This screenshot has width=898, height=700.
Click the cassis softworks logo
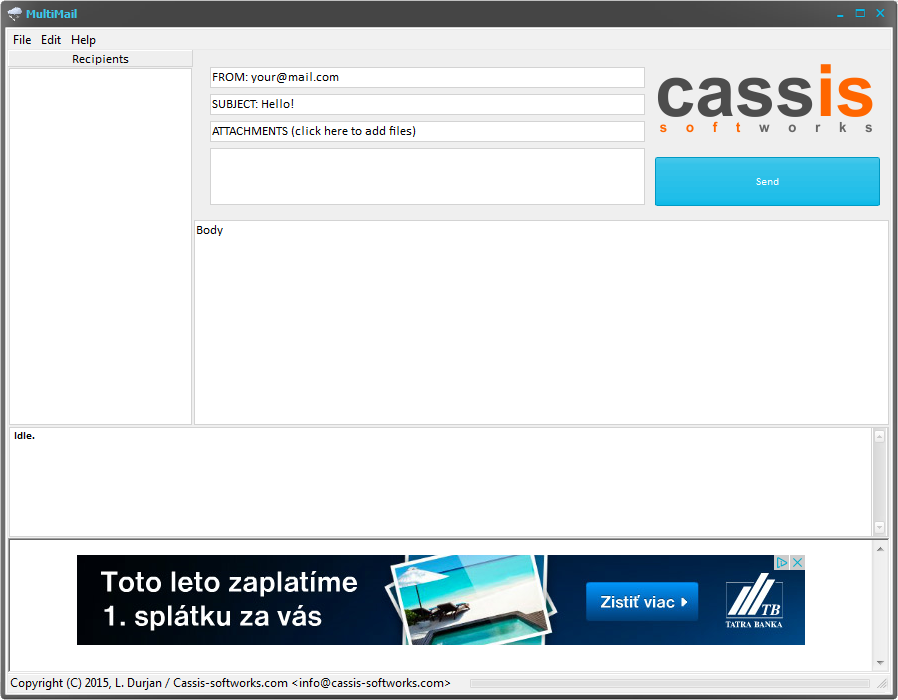pos(765,100)
